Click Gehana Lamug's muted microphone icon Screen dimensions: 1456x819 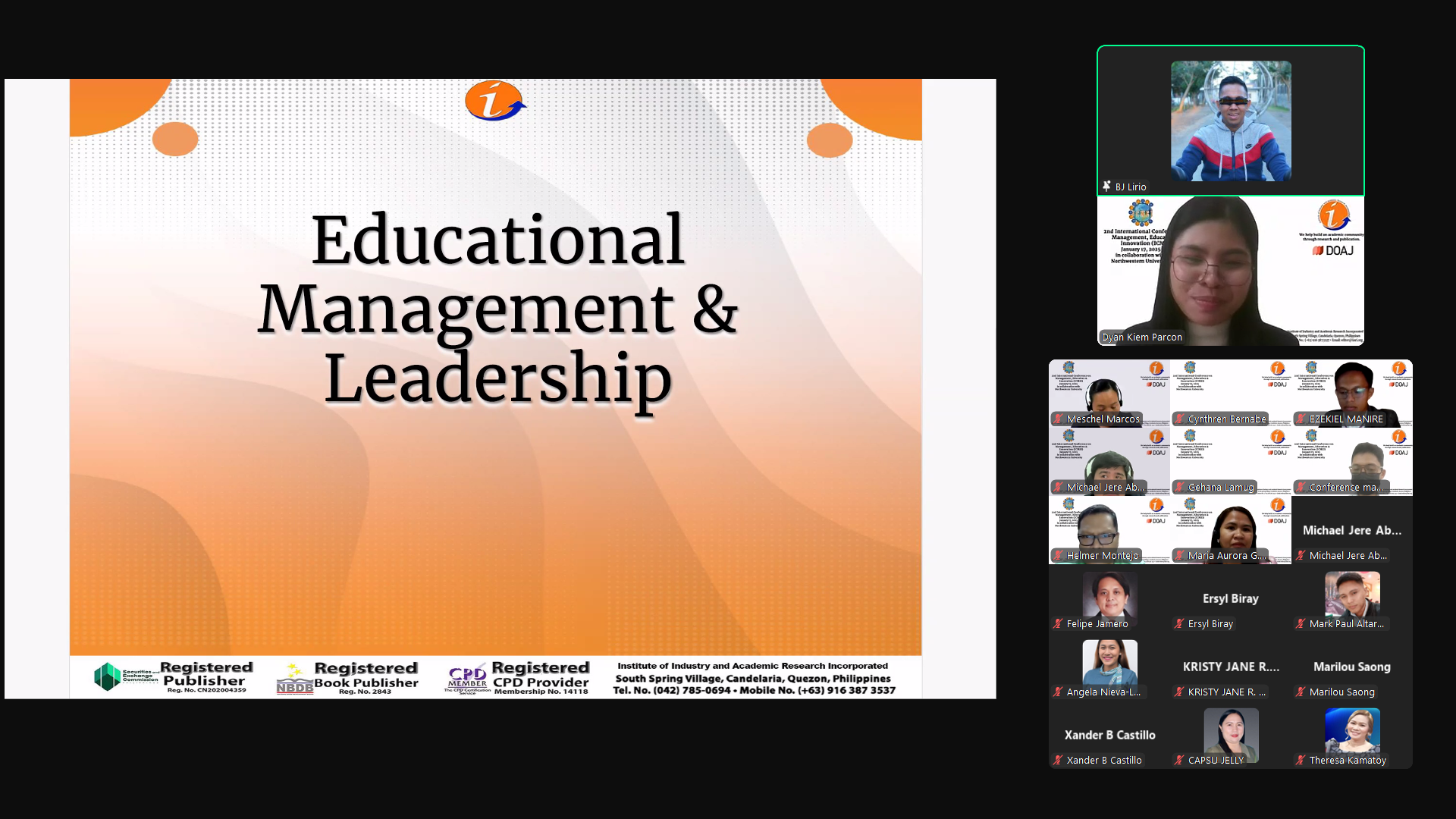pyautogui.click(x=1179, y=487)
